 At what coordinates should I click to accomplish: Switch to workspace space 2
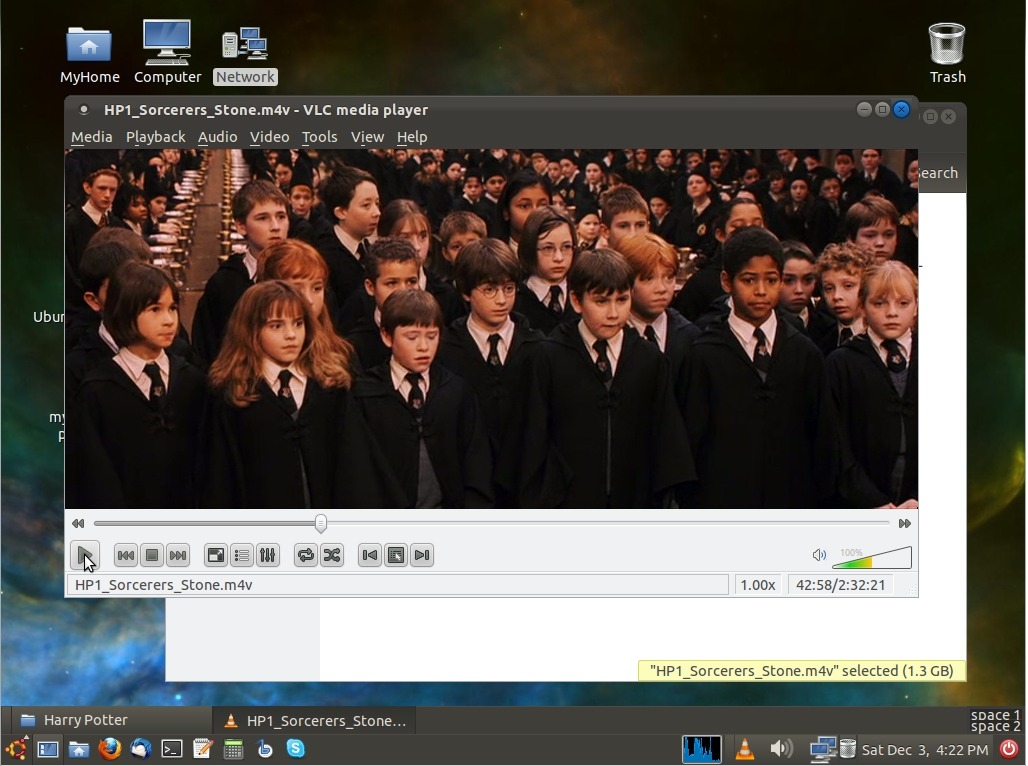(x=995, y=727)
